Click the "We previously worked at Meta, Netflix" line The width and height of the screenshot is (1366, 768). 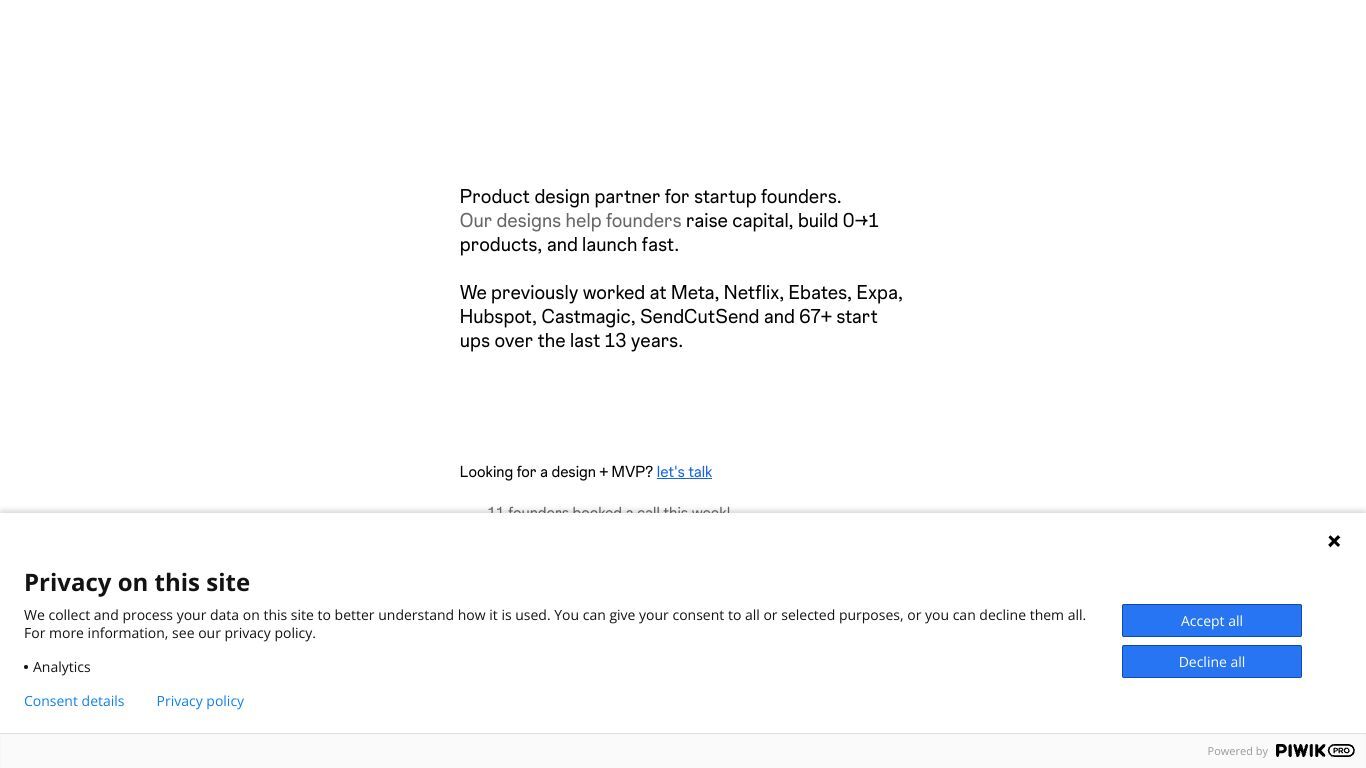pos(681,293)
